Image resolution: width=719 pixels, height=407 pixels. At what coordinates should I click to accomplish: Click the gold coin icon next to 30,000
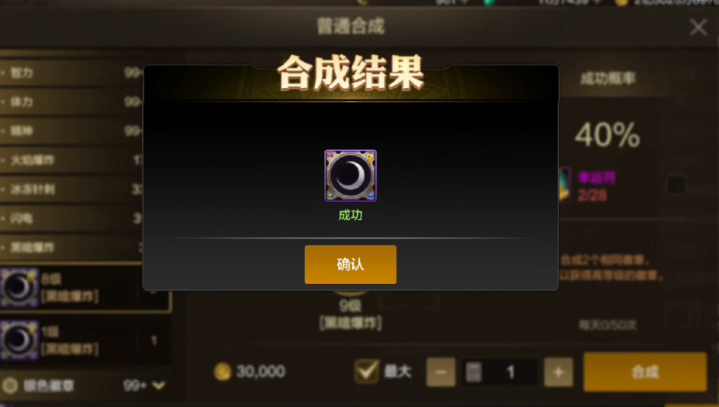point(222,371)
